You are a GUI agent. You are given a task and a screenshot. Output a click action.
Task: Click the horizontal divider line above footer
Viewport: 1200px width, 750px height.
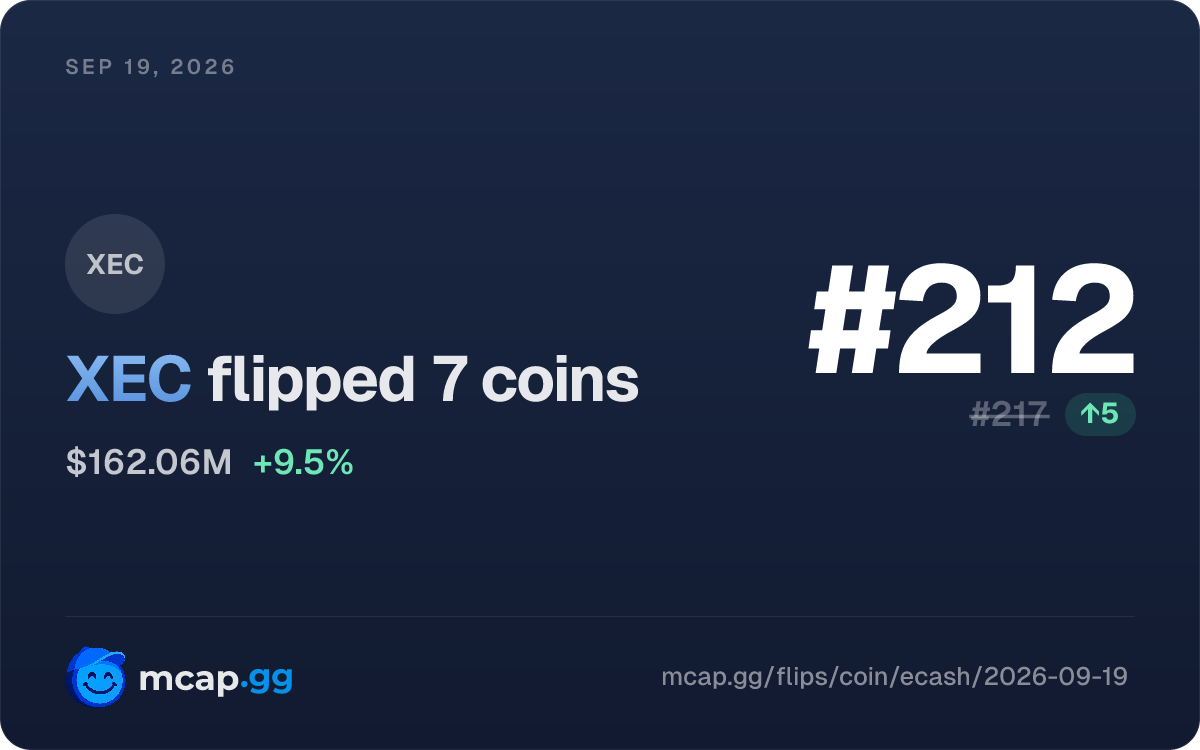[x=600, y=616]
